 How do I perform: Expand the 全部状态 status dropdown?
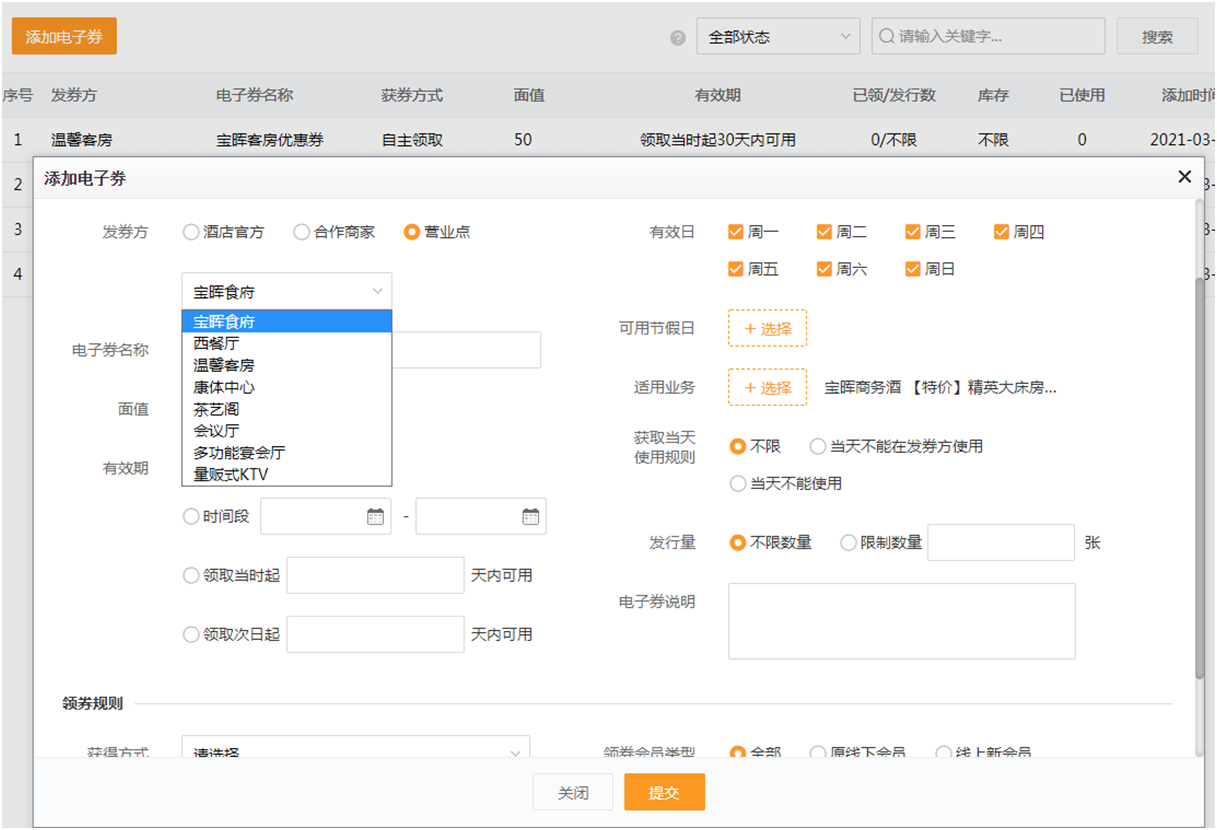(777, 37)
